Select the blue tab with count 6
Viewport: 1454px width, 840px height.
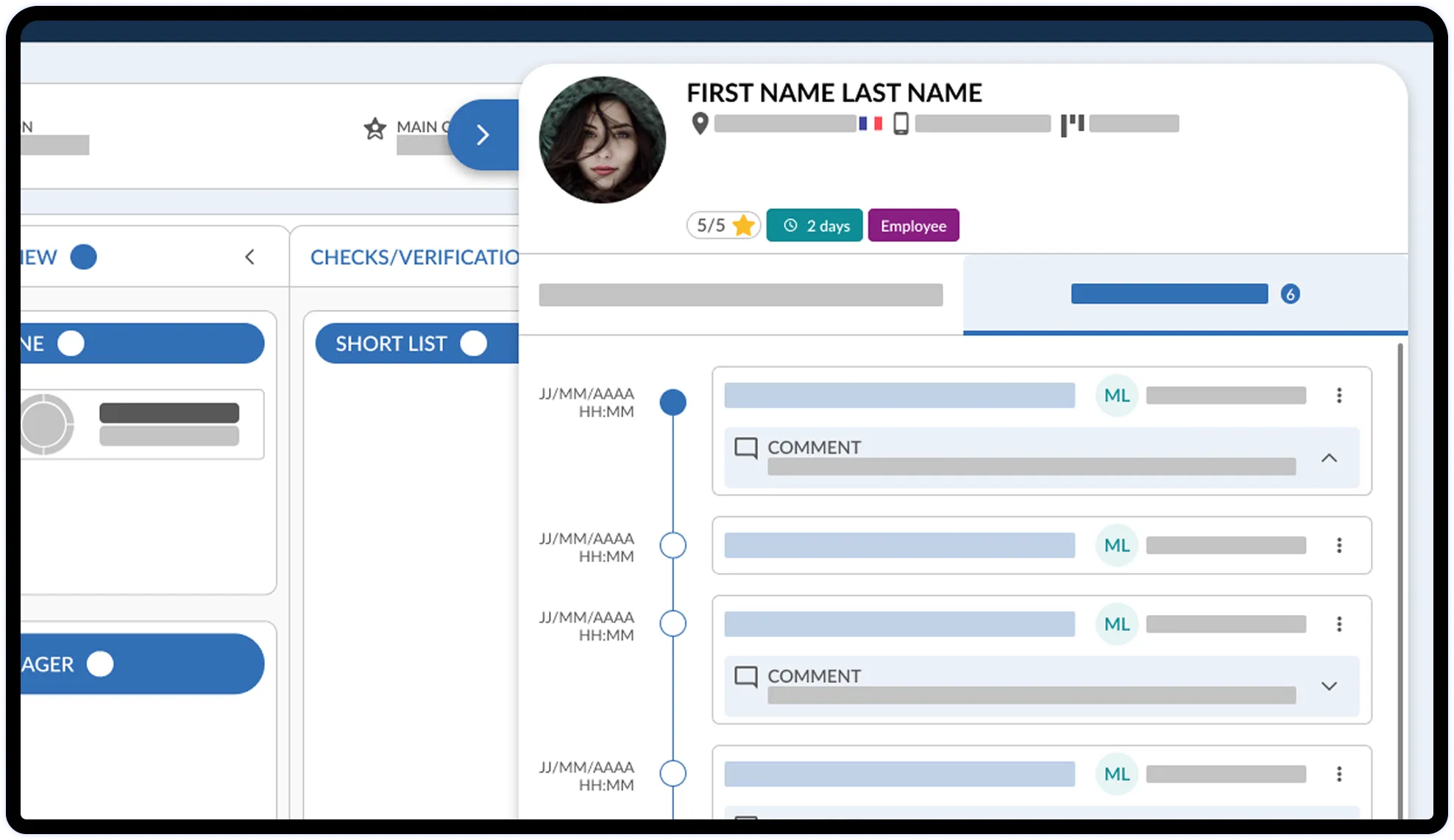point(1185,294)
